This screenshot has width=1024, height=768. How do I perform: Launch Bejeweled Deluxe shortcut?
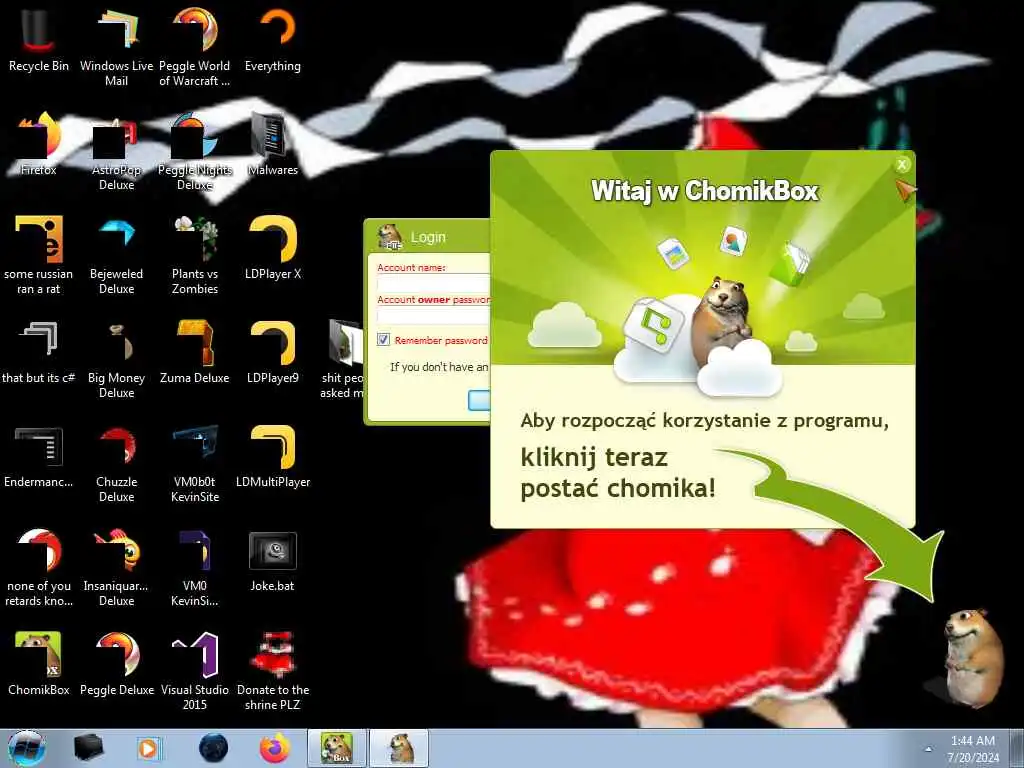click(116, 255)
